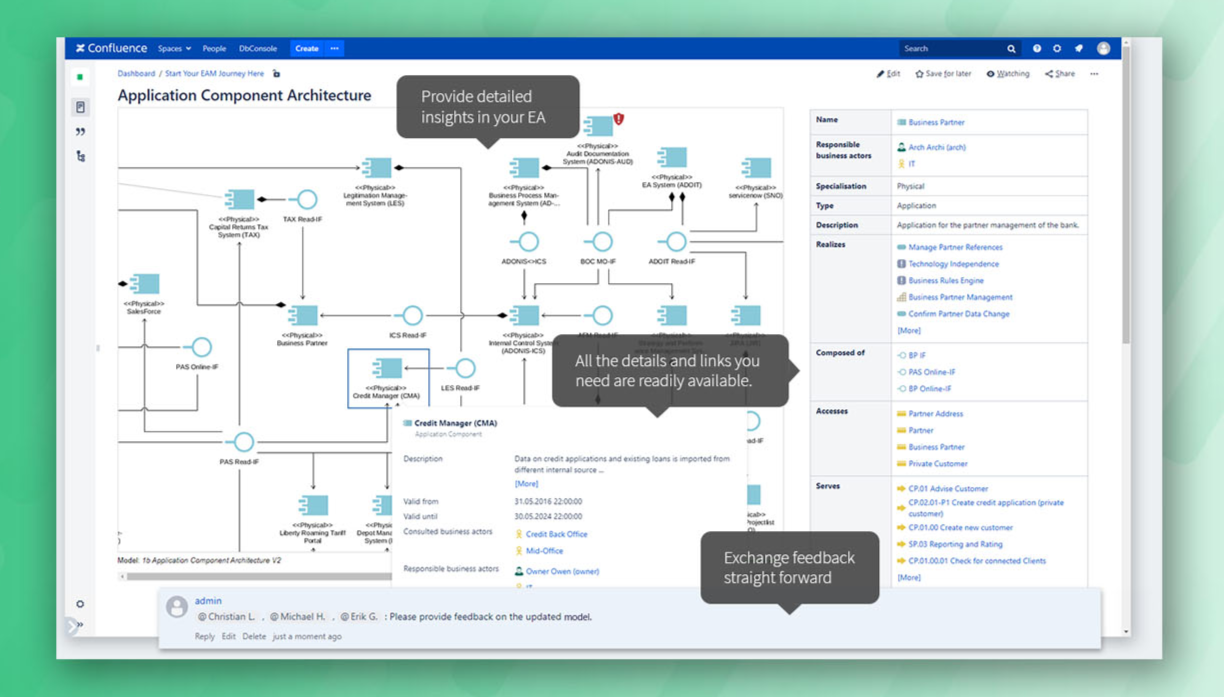Click the ADONIS<>ICS interface circle

click(x=528, y=241)
